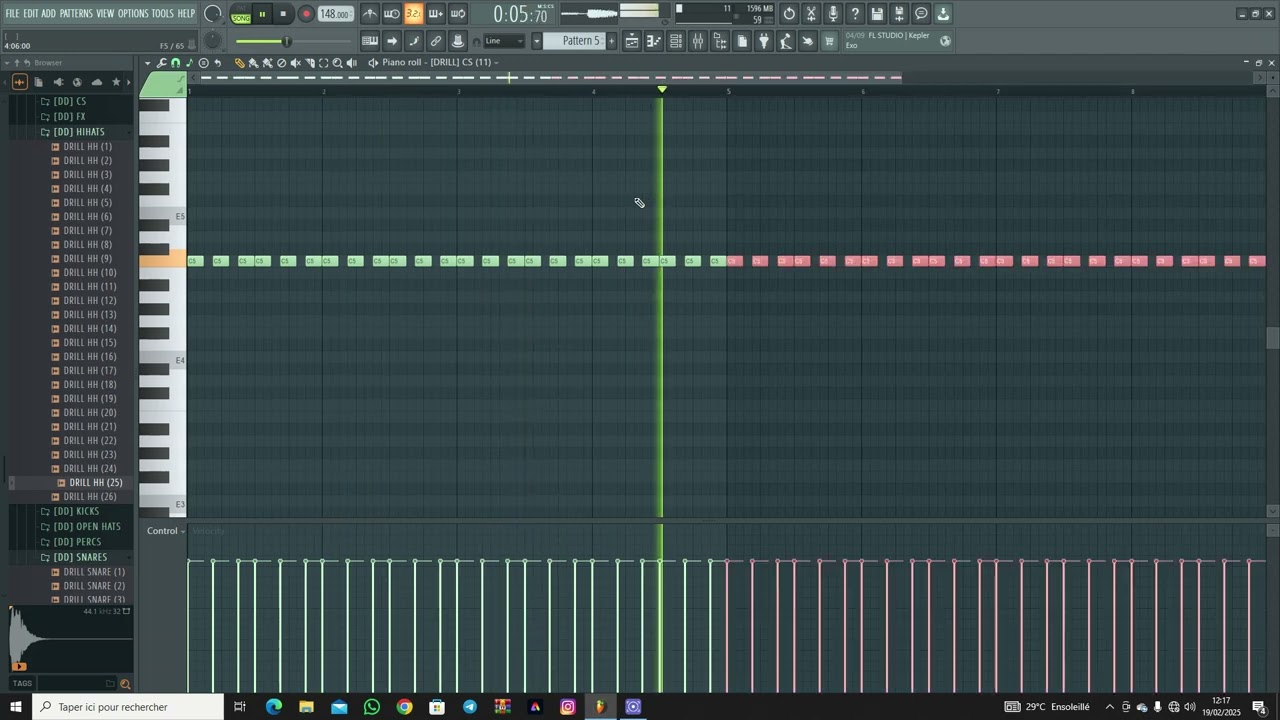This screenshot has height=720, width=1280.
Task: Select the Mute tool in piano roll
Action: coord(296,63)
